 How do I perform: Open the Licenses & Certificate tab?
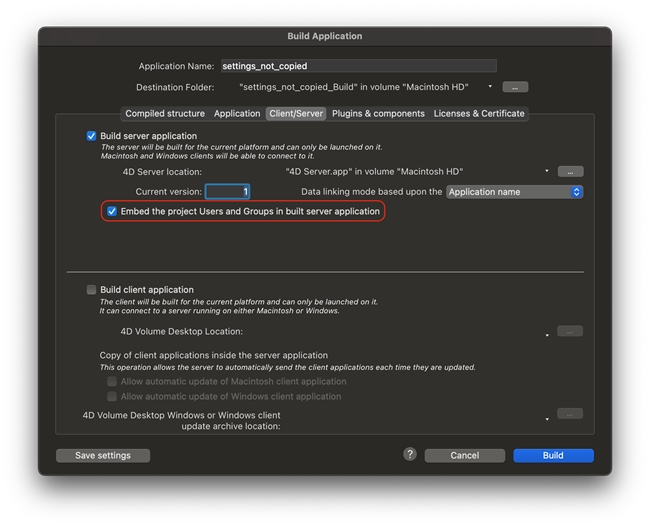pyautogui.click(x=479, y=113)
